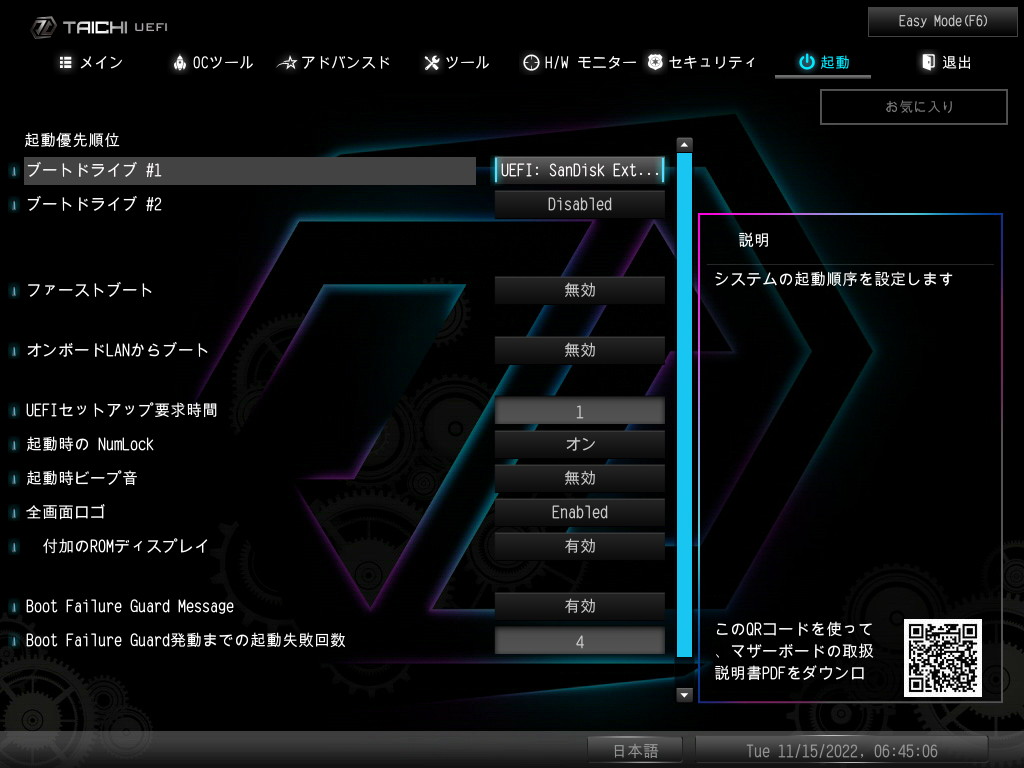1024x768 pixels.
Task: Open ブートドライブ #2 Disabled dropdown
Action: [x=579, y=204]
